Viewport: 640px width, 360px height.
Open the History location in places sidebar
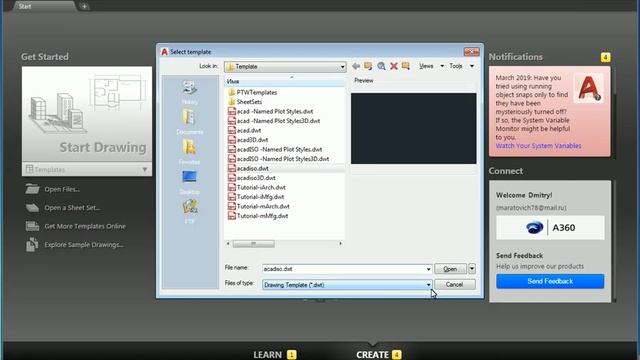click(189, 93)
